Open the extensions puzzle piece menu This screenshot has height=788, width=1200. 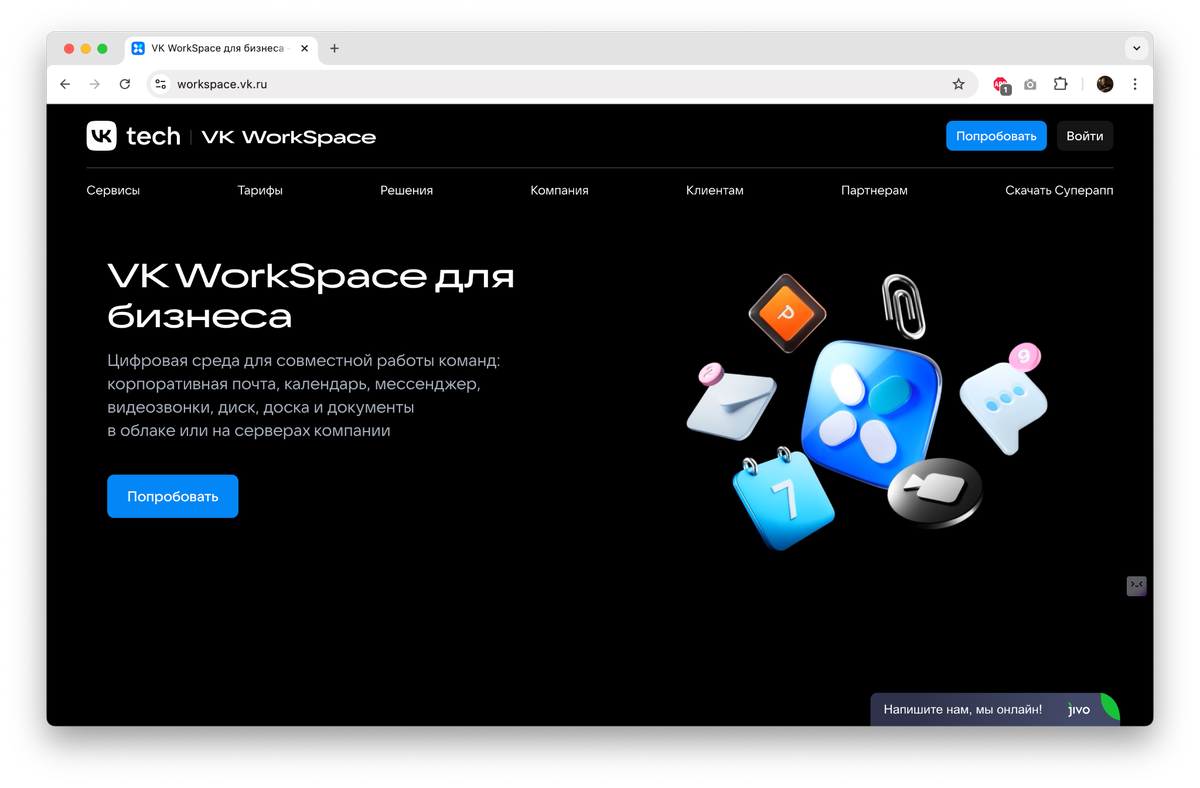(1061, 84)
